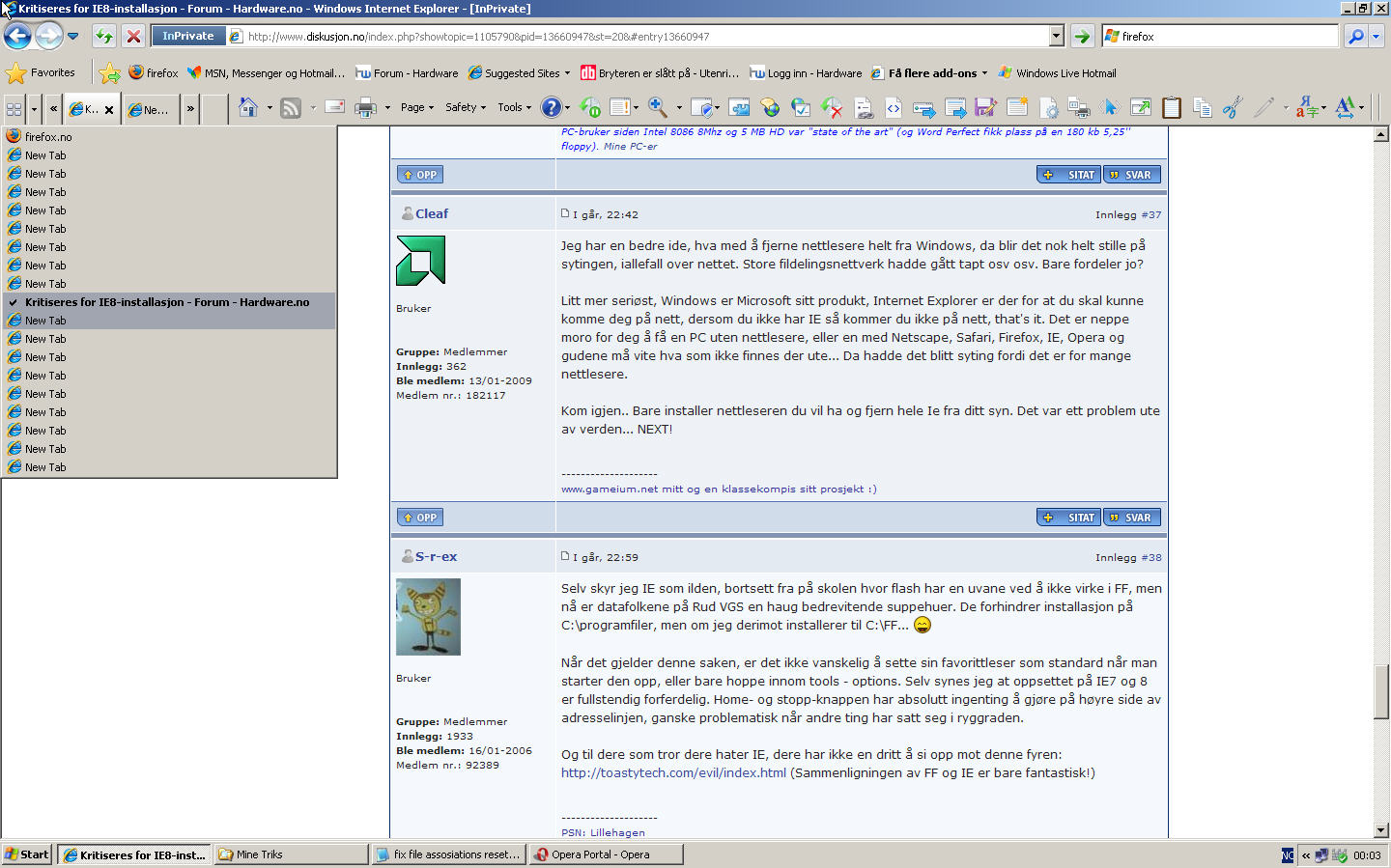This screenshot has height=868, width=1391.
Task: Go to the Home page
Action: pos(248,107)
